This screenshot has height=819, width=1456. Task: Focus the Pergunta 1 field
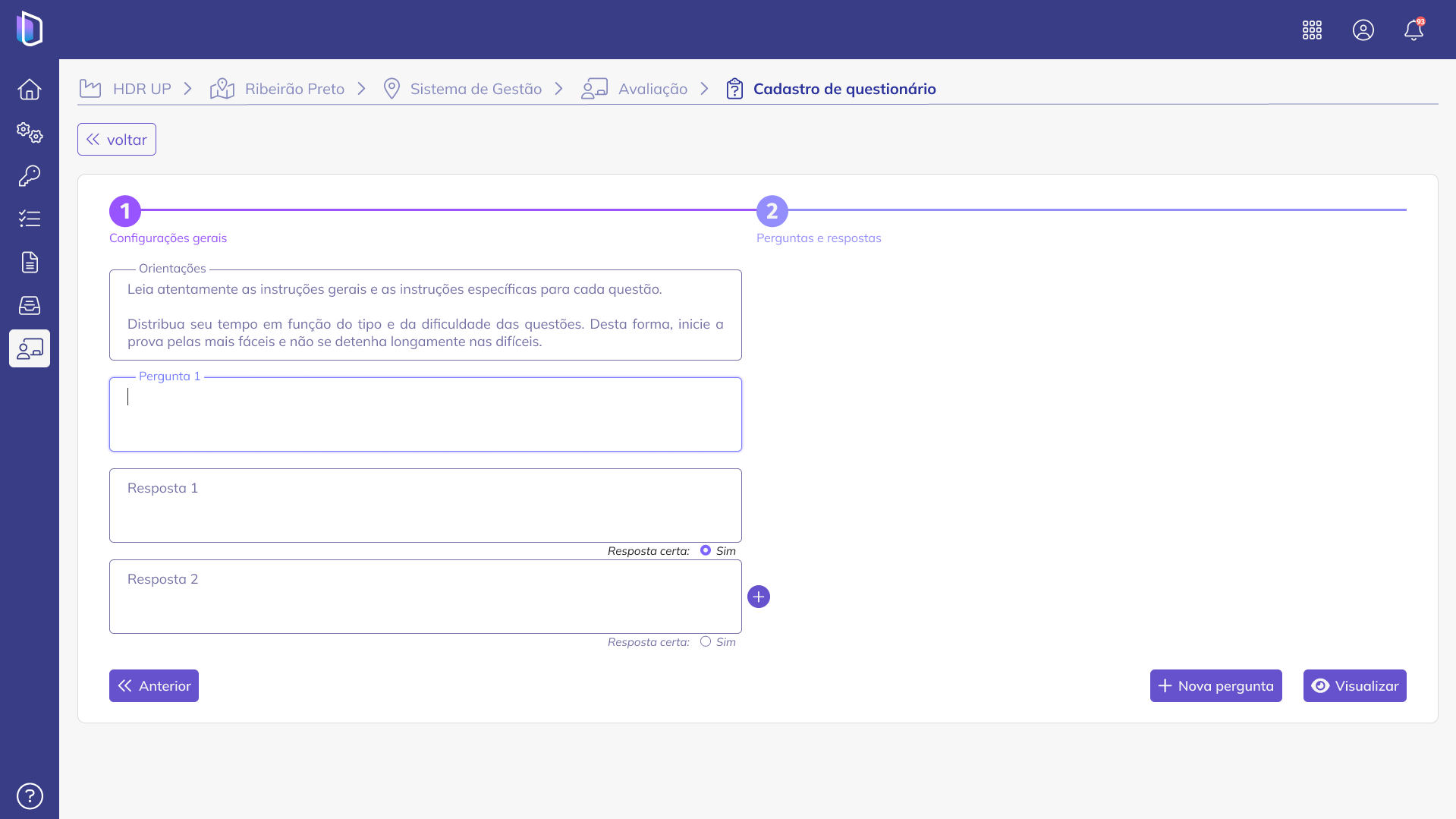tap(426, 414)
